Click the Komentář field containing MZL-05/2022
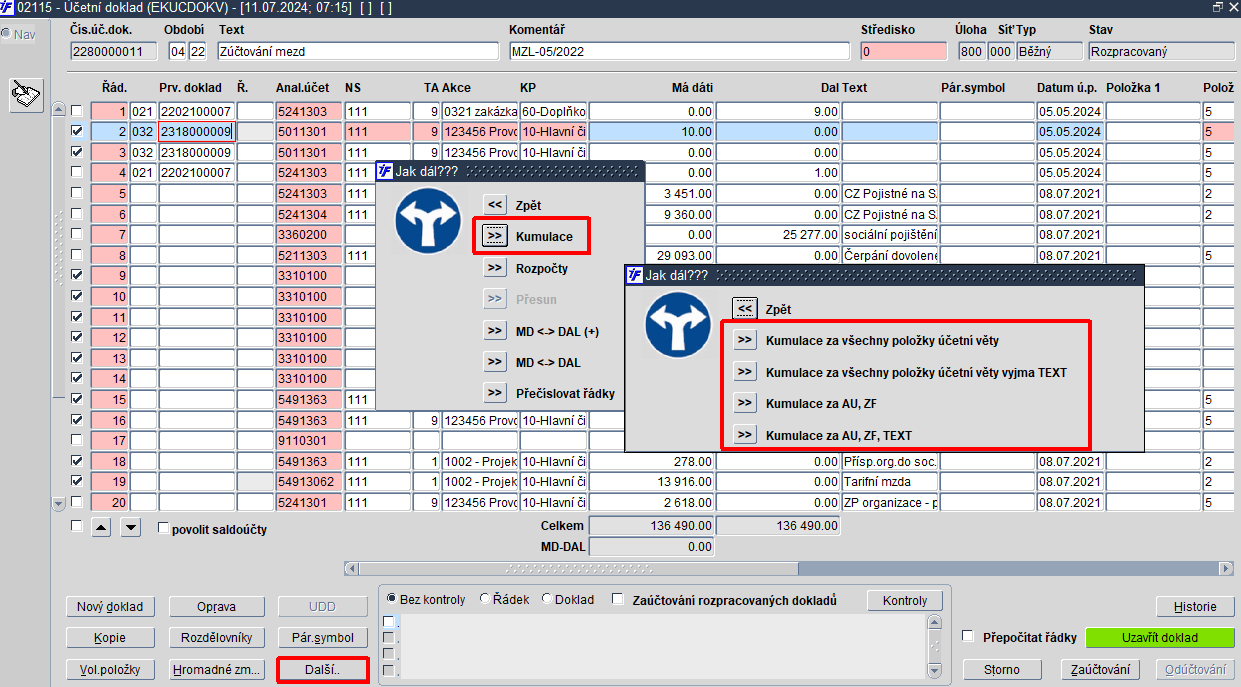Viewport: 1241px width, 687px height. coord(681,51)
